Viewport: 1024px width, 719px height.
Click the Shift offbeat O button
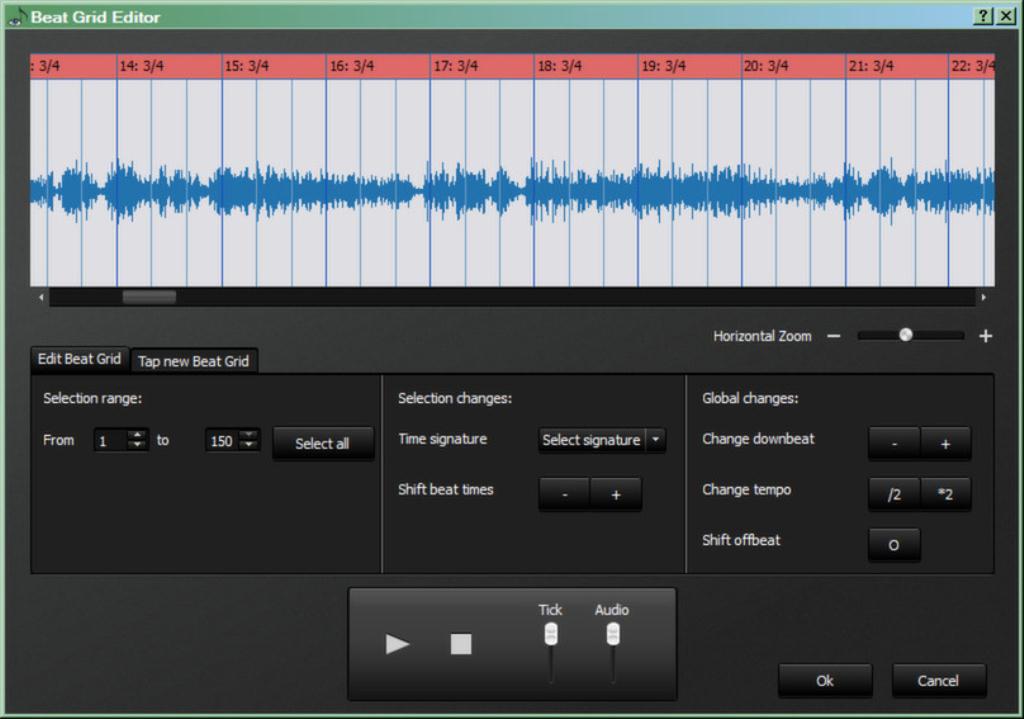[x=893, y=545]
